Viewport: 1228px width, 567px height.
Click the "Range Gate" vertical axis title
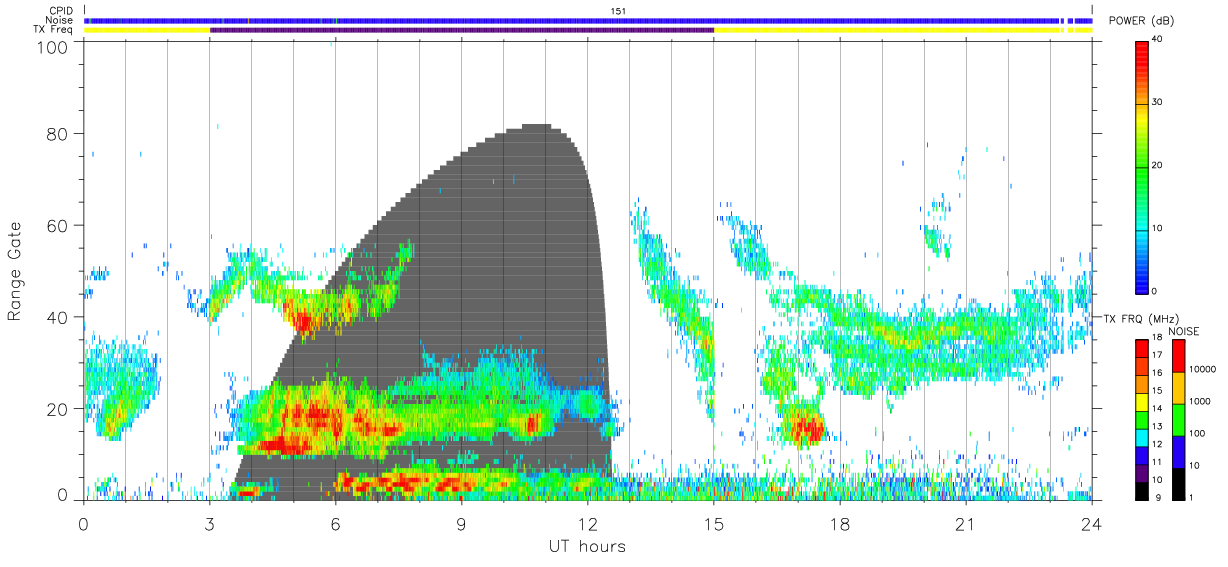(x=15, y=272)
